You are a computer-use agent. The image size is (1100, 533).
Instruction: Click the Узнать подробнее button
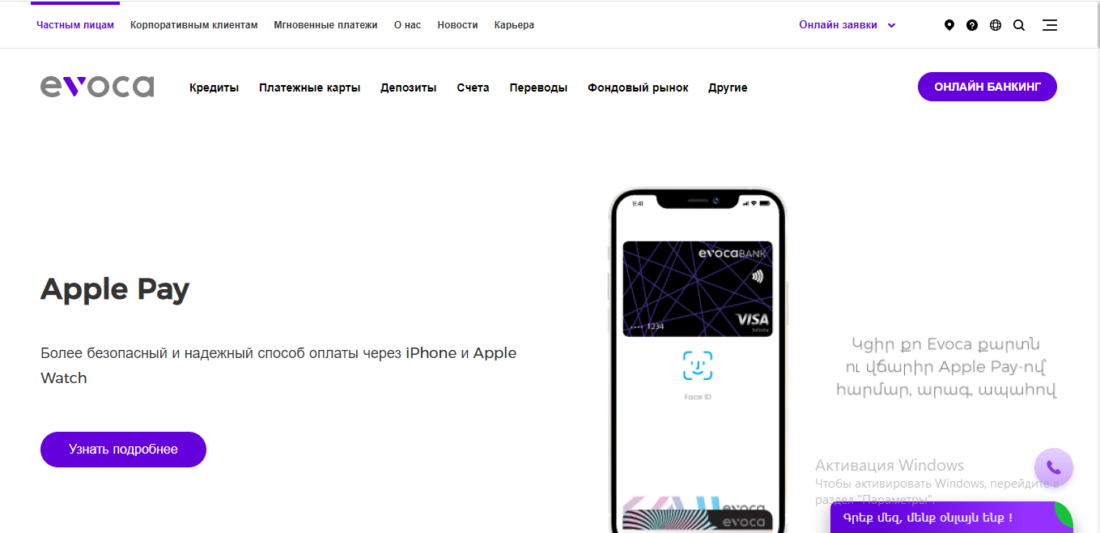pyautogui.click(x=123, y=449)
